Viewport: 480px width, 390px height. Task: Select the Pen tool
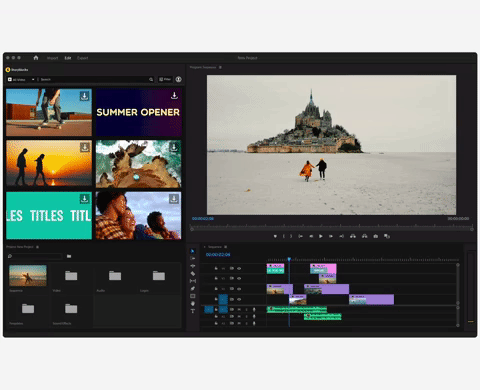point(193,288)
